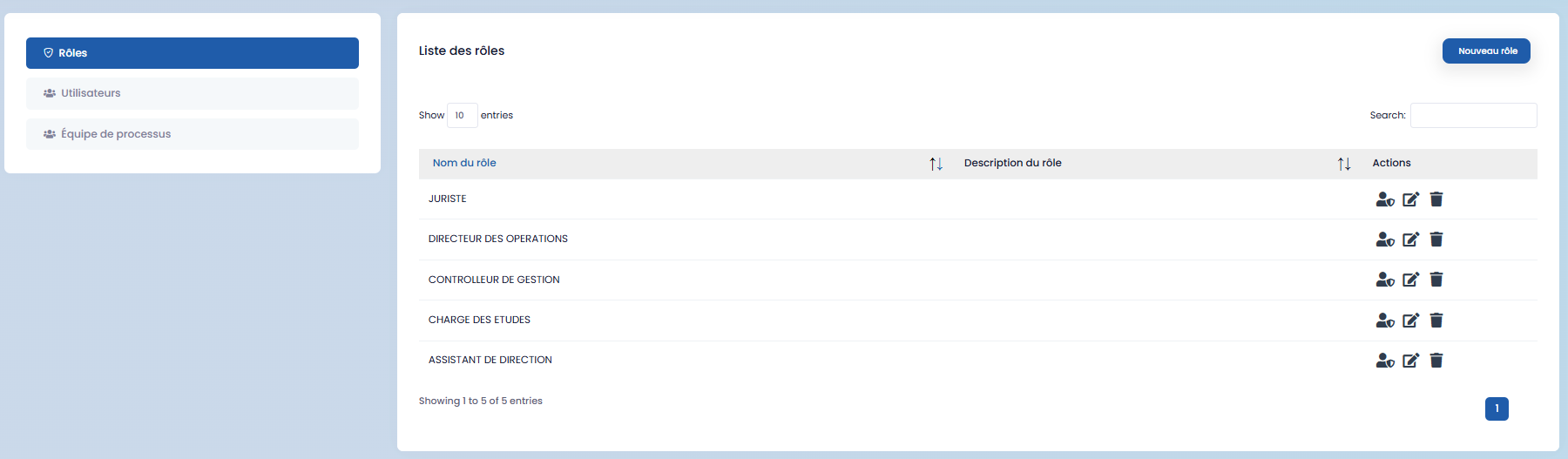
Task: Open permissions for DIRECTEUR DES OPERATIONS role
Action: coord(1384,240)
